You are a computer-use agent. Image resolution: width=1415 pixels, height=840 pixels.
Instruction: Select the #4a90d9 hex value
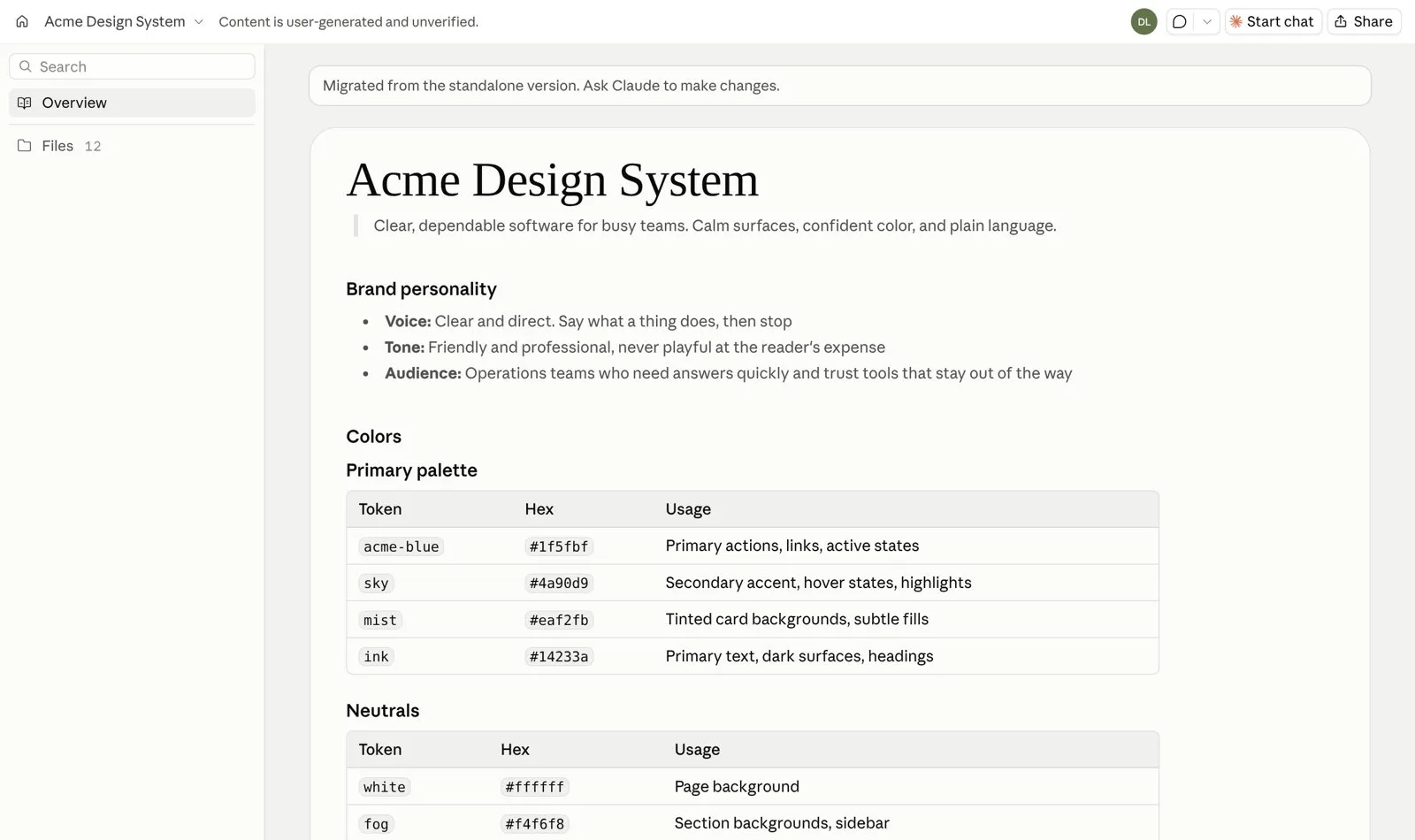pos(558,583)
